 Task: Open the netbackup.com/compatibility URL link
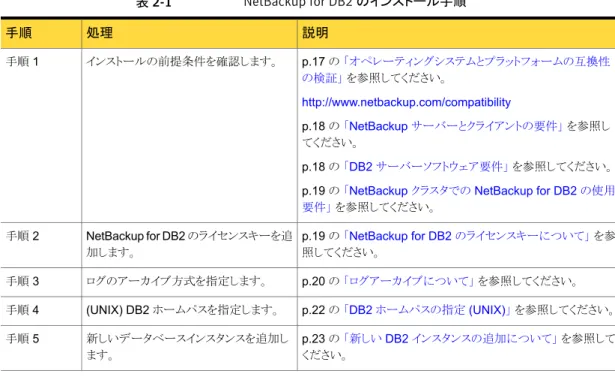tap(406, 102)
